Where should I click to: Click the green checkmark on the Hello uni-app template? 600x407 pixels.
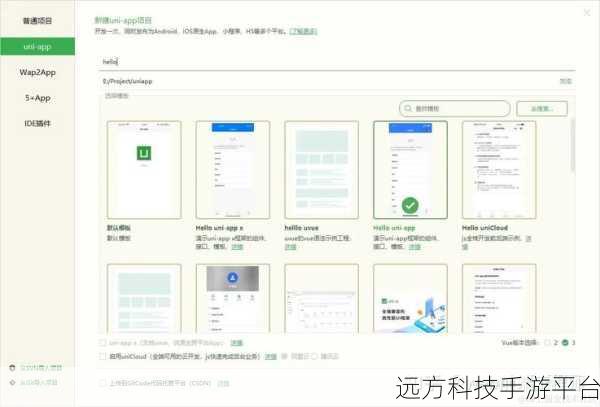(410, 205)
